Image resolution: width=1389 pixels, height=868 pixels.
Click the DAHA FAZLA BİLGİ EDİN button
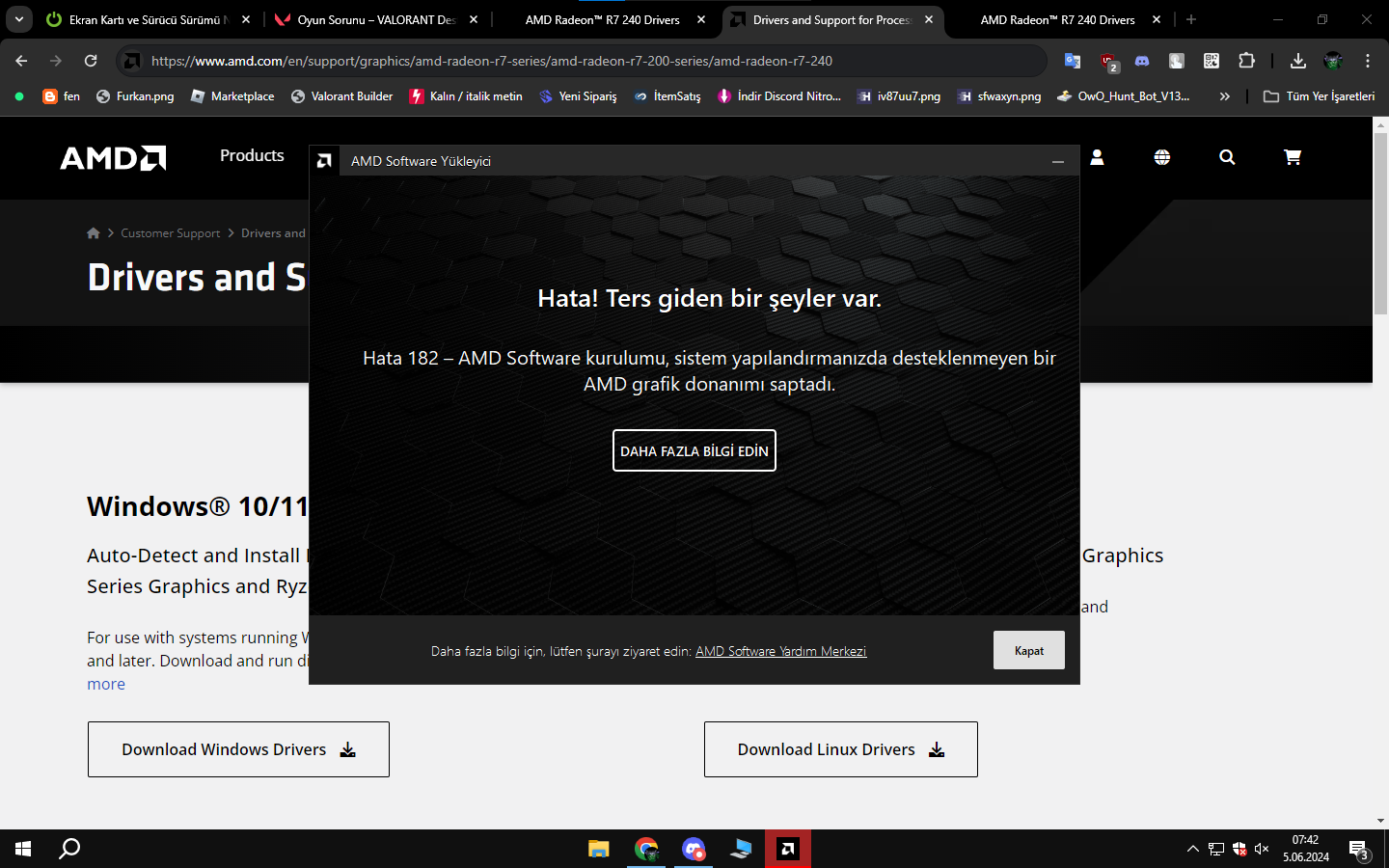pos(694,450)
